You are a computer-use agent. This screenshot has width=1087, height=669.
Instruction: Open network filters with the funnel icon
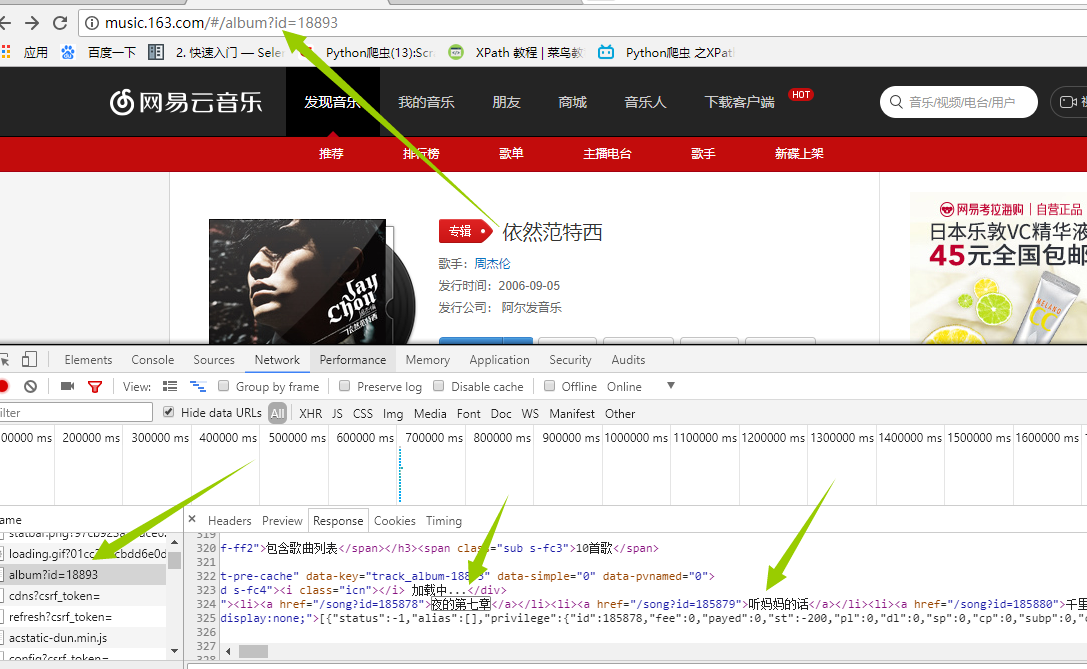[95, 386]
